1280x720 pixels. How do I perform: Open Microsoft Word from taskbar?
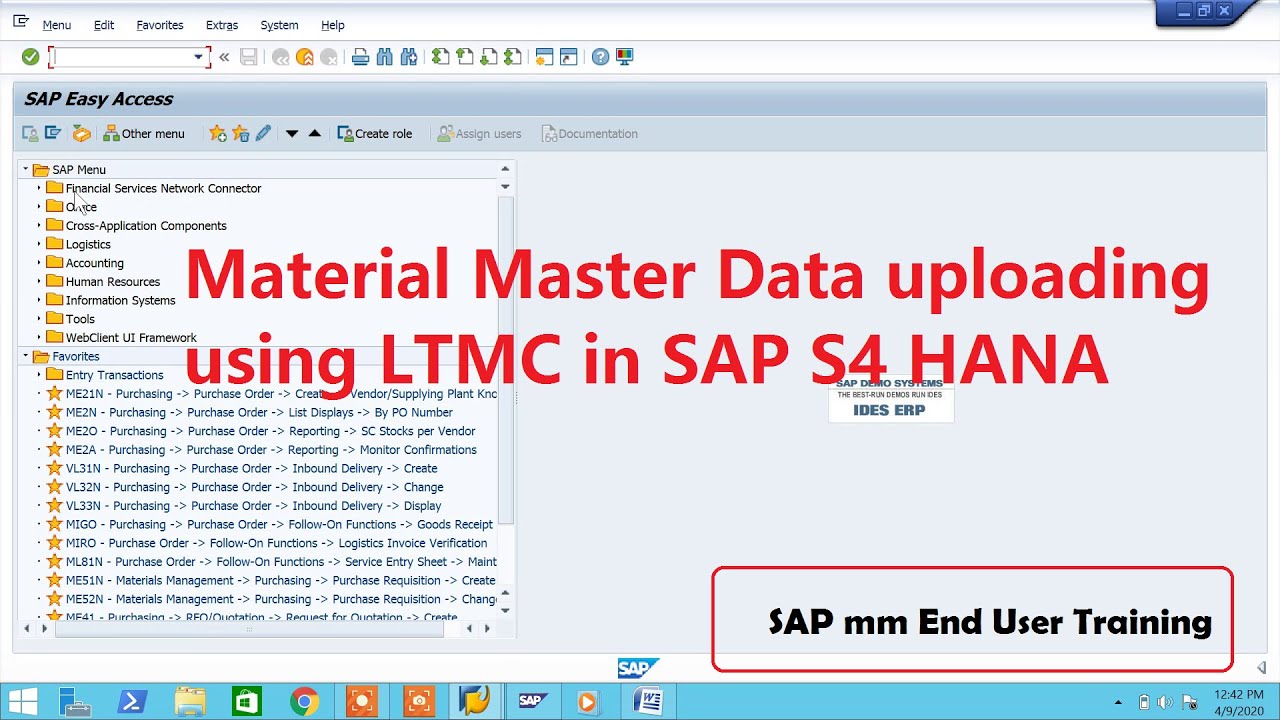[647, 702]
